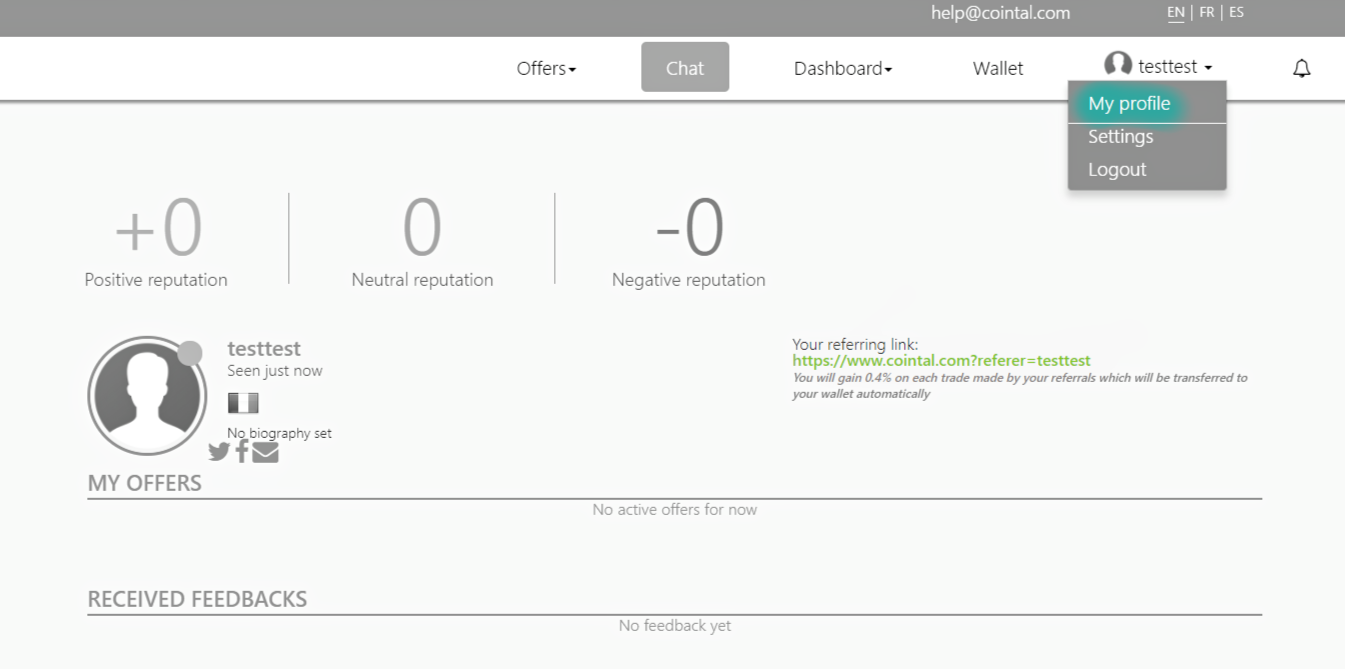Click the Neutral reputation counter

422,242
